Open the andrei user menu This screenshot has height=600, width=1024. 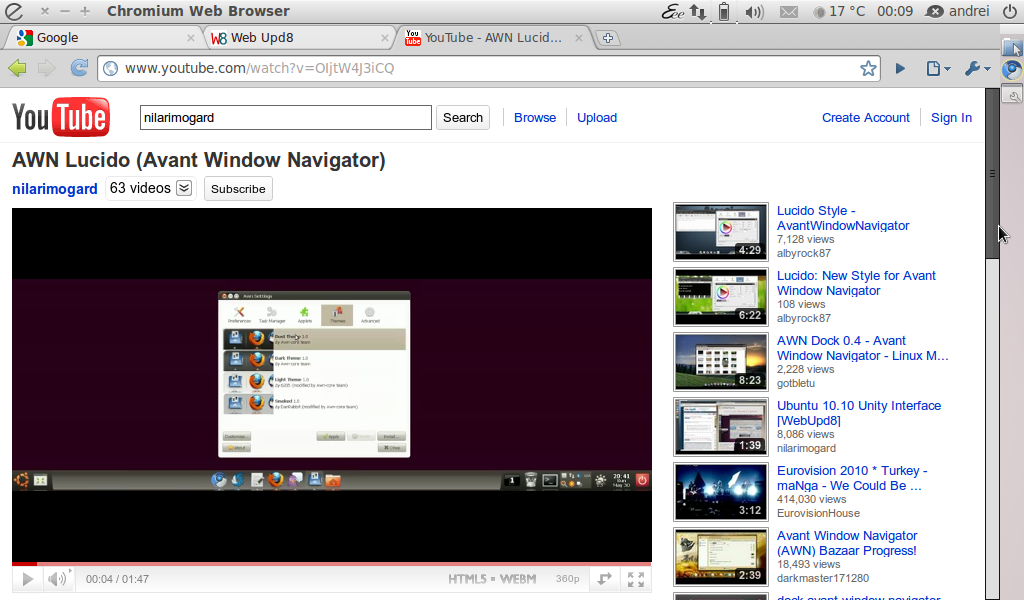957,11
